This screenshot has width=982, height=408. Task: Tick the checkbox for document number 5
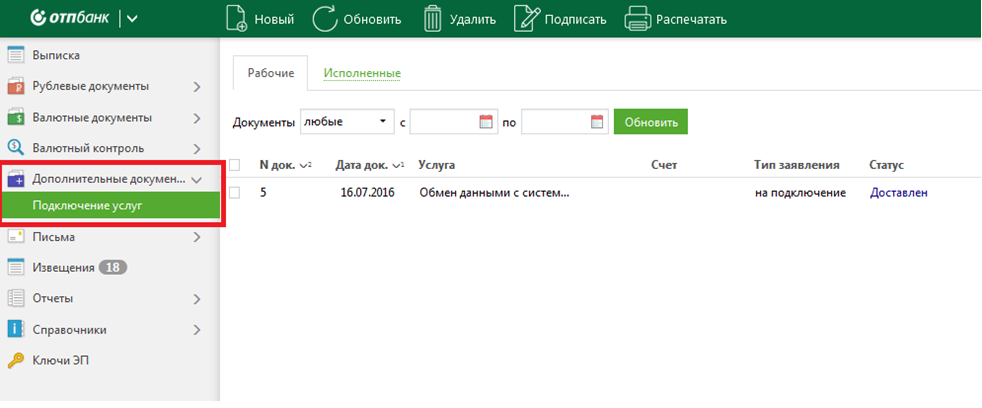coord(235,193)
